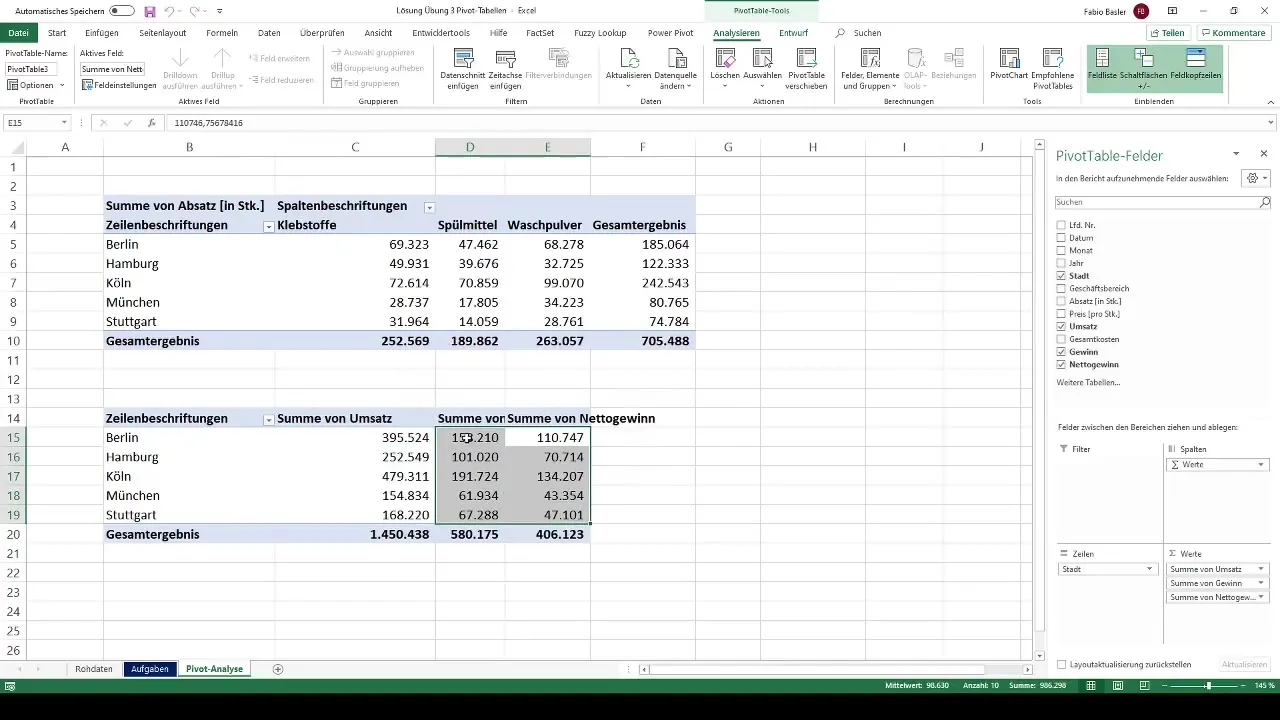The image size is (1280, 720).
Task: Click the Undo arrow icon
Action: tap(171, 11)
